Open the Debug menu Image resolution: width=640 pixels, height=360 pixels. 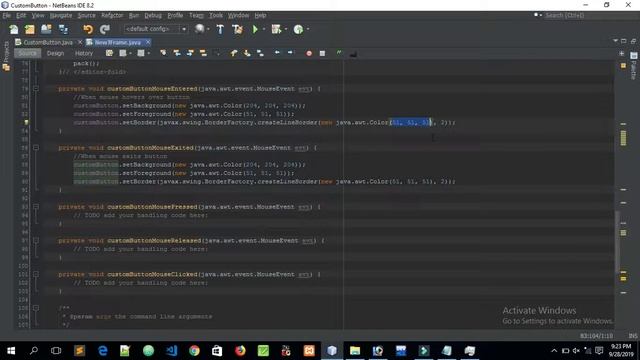pyautogui.click(x=153, y=16)
